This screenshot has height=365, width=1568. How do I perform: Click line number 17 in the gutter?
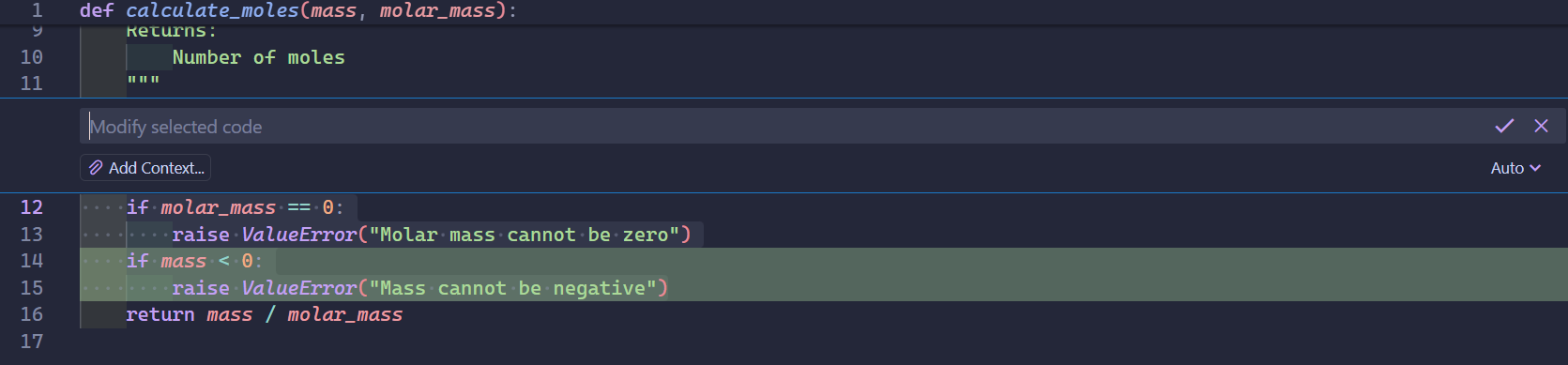point(32,342)
